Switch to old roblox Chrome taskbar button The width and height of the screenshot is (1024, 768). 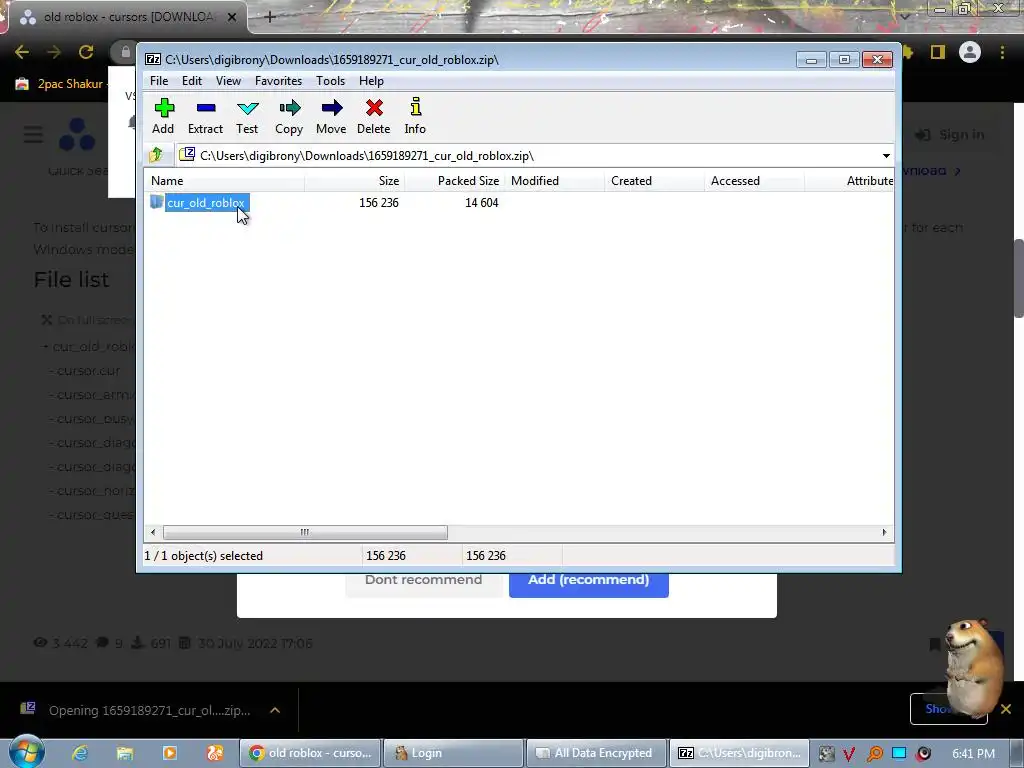point(310,753)
